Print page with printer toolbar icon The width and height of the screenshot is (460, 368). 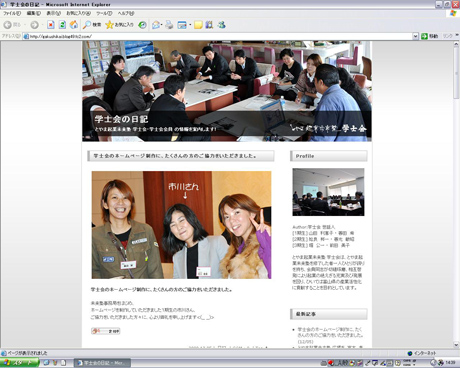click(x=169, y=25)
